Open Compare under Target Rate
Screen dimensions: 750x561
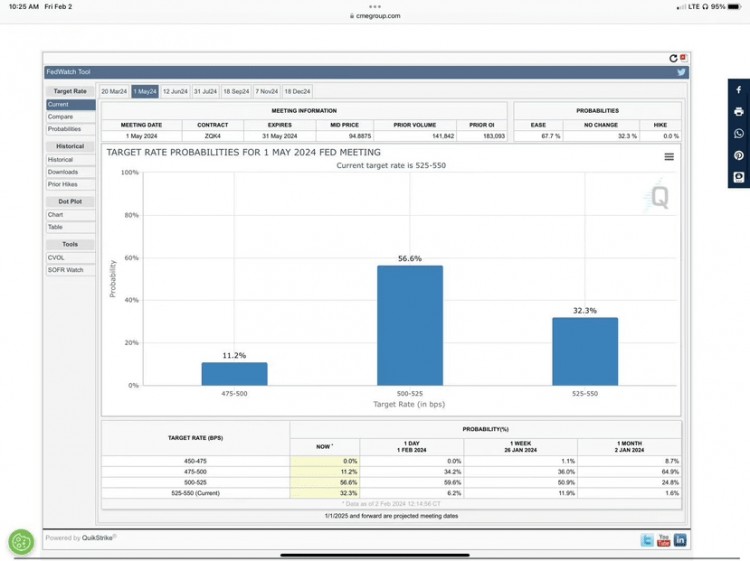click(60, 117)
